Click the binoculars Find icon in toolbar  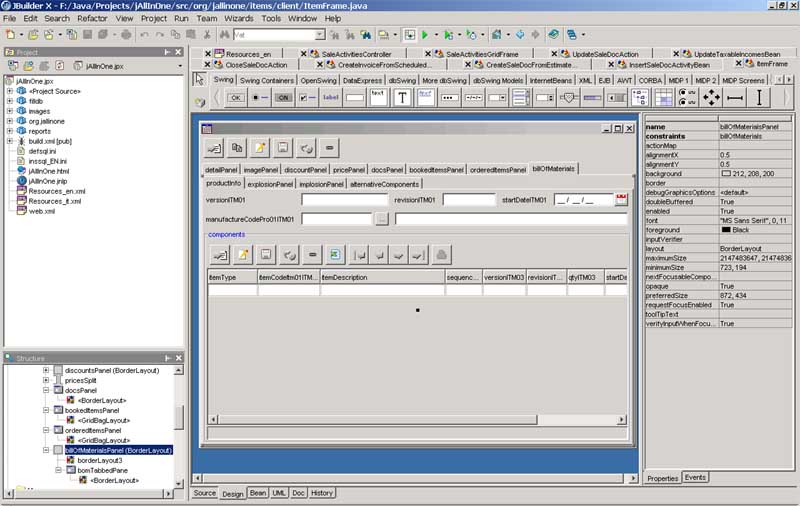(224, 35)
